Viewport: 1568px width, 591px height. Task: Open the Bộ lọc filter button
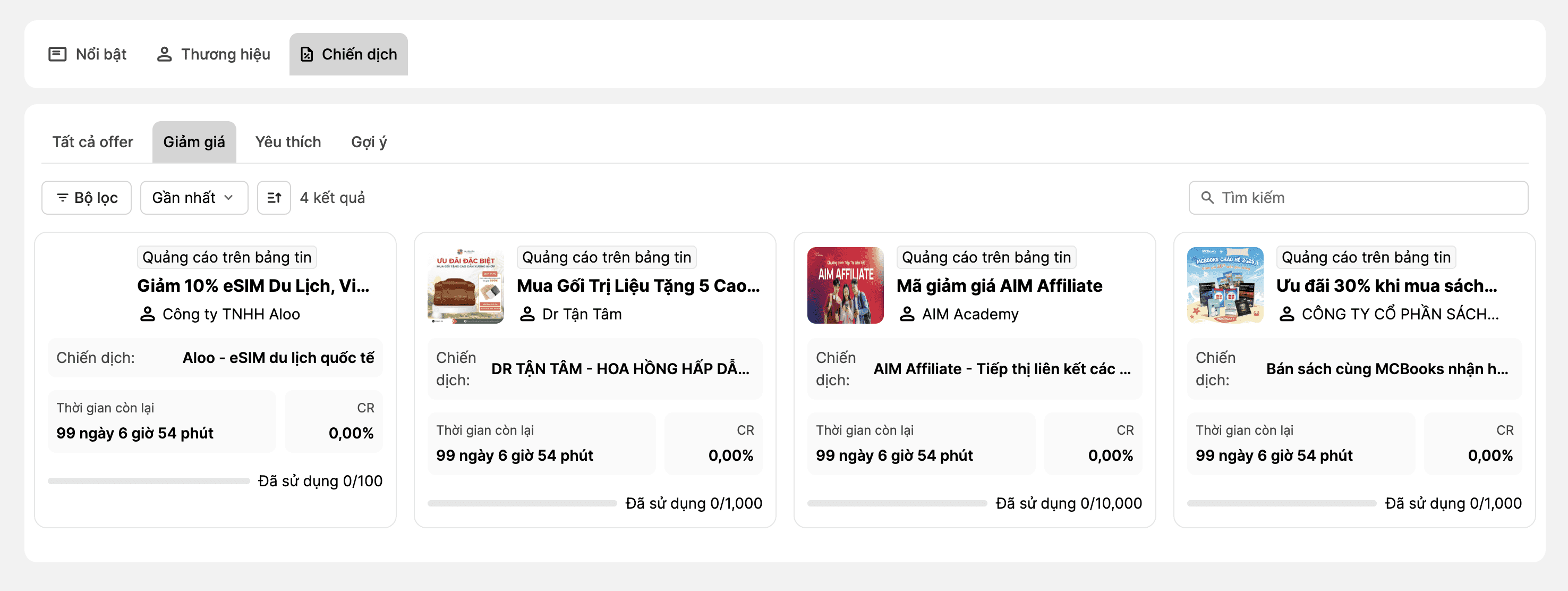tap(87, 197)
